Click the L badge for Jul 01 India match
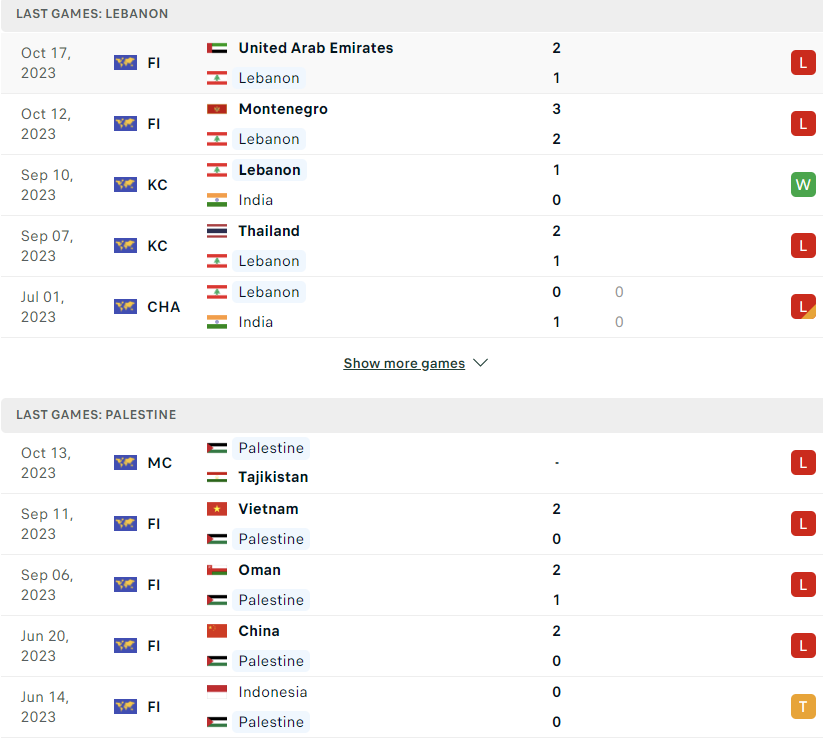823x742 pixels. [x=803, y=306]
